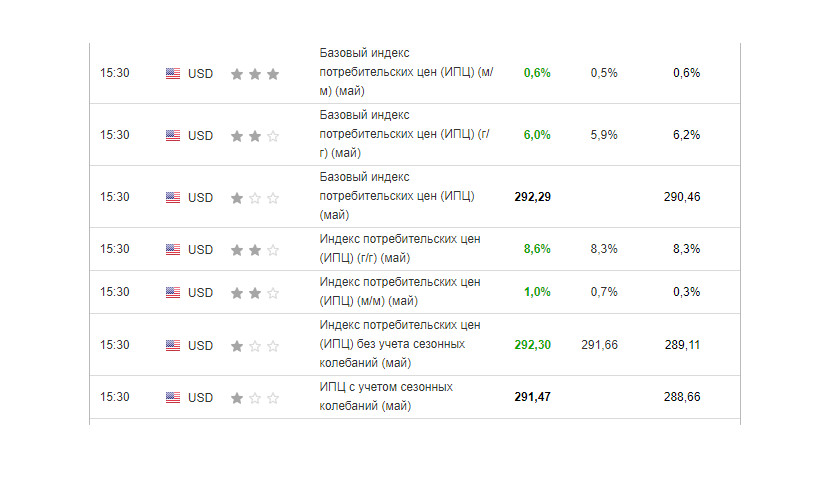This screenshot has height=490, width=828.
Task: Click US flag in Core CPI (м/м) row
Action: (x=173, y=73)
